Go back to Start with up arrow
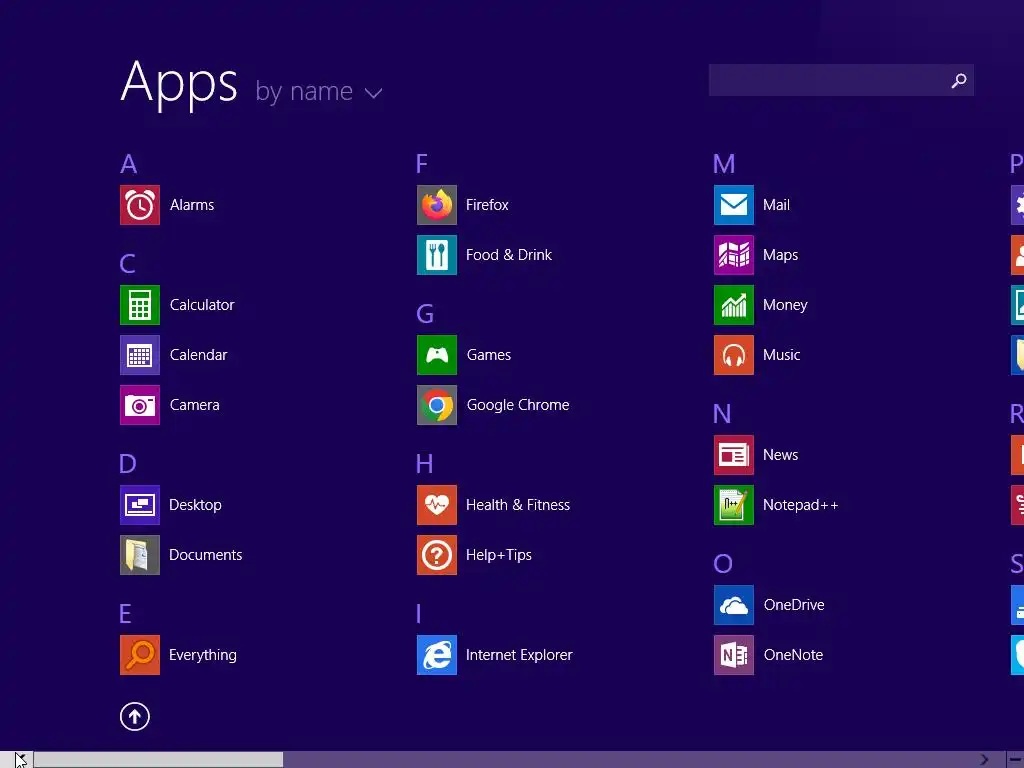1024x768 pixels. pyautogui.click(x=135, y=716)
